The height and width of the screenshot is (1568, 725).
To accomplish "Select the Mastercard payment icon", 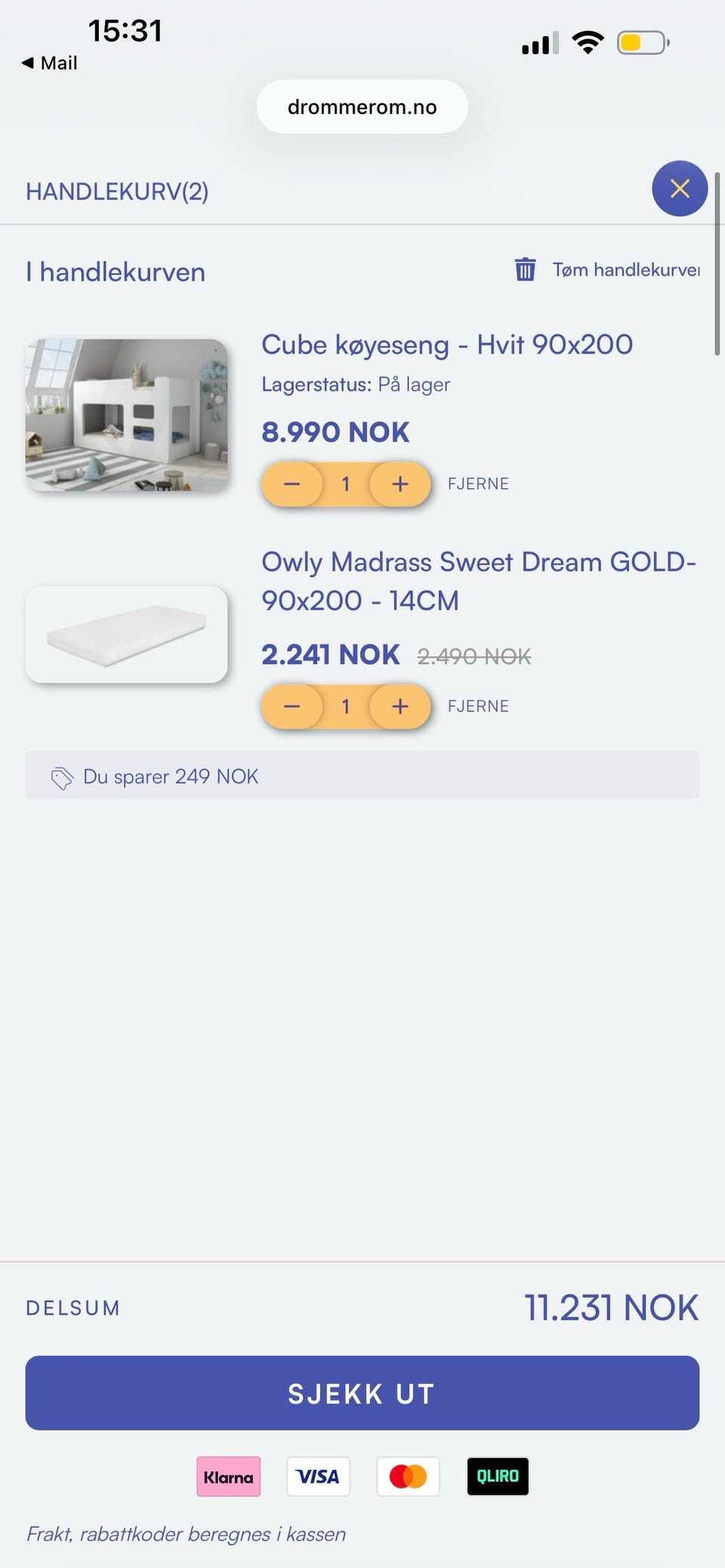I will [x=408, y=1477].
